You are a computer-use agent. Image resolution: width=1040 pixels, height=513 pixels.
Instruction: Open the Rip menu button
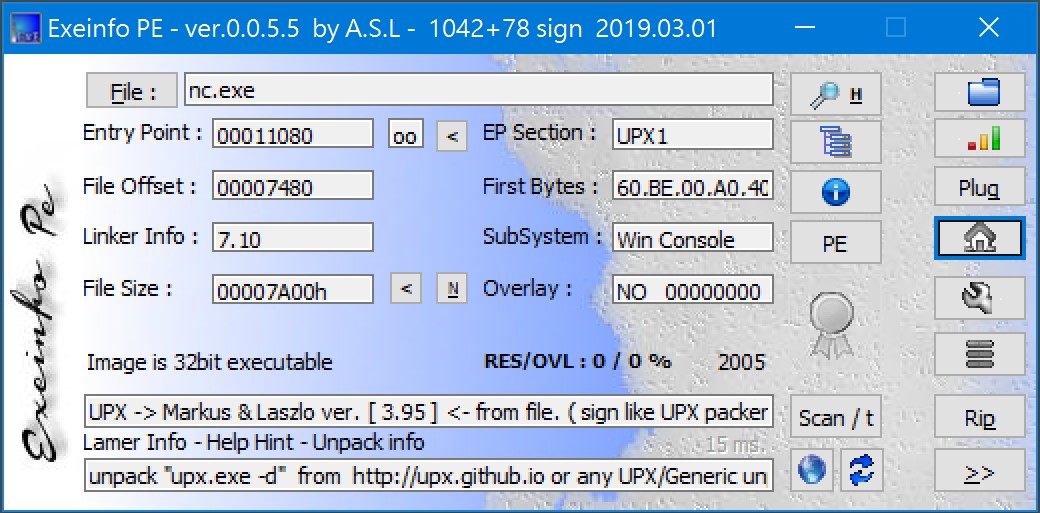(x=980, y=417)
